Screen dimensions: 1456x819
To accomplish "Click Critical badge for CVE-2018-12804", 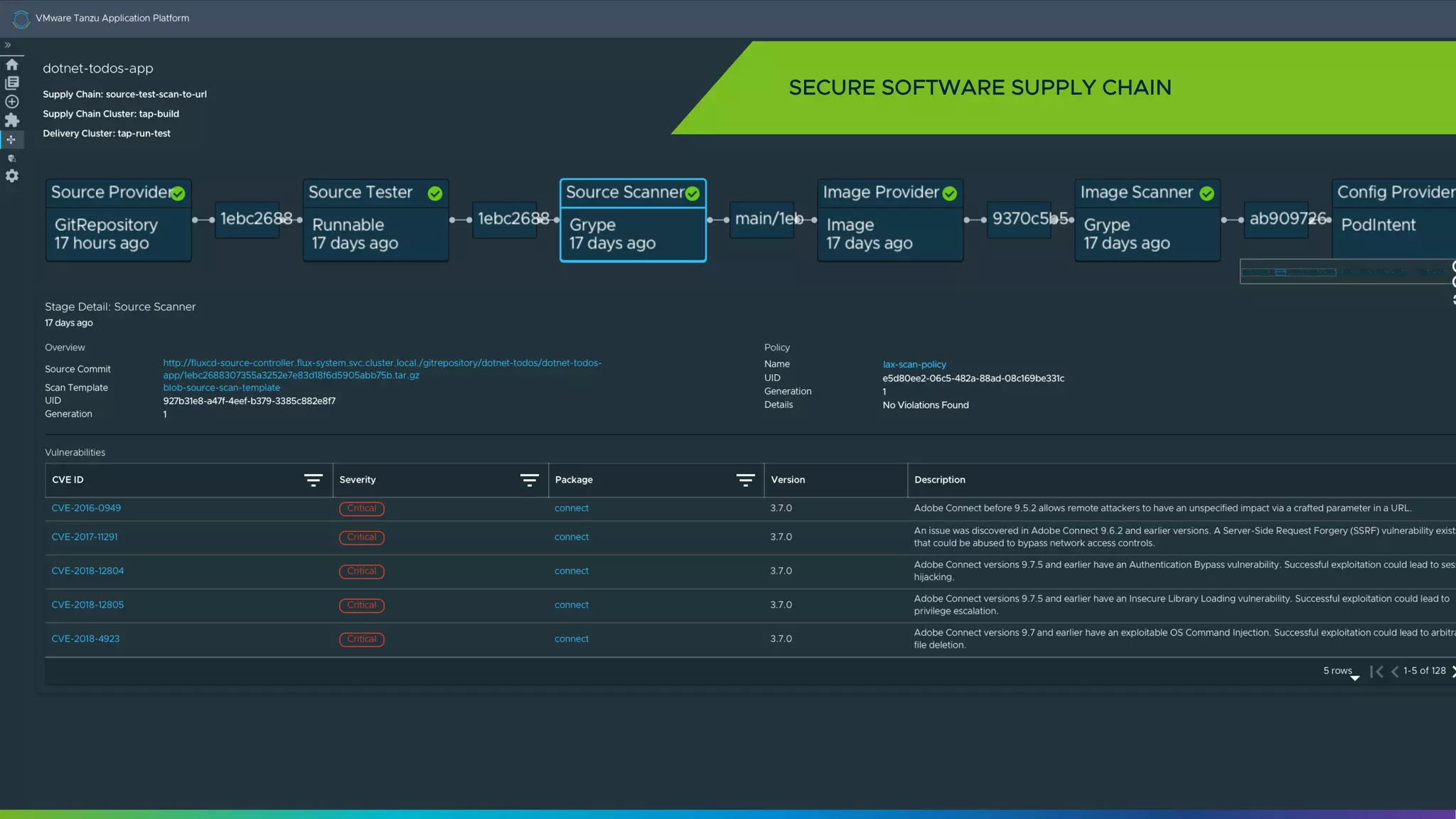I will [362, 572].
